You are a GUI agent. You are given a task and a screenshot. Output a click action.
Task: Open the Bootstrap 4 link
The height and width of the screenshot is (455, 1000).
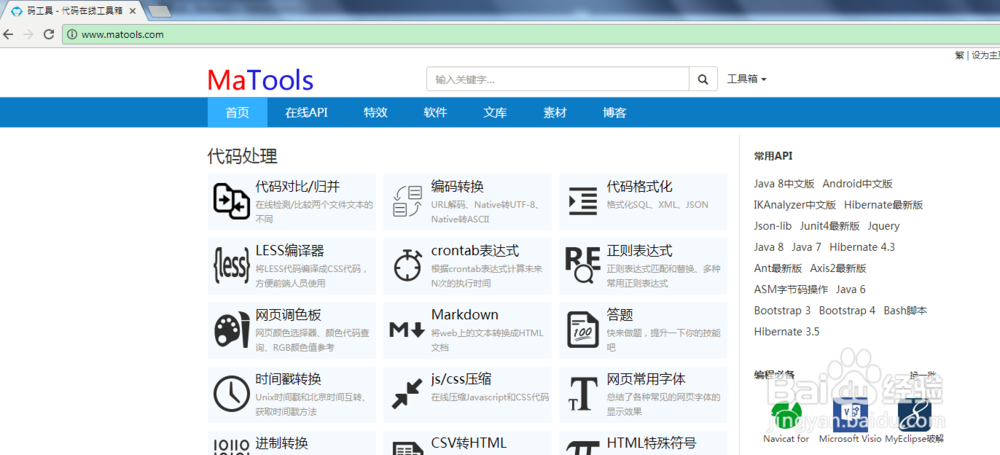(847, 311)
